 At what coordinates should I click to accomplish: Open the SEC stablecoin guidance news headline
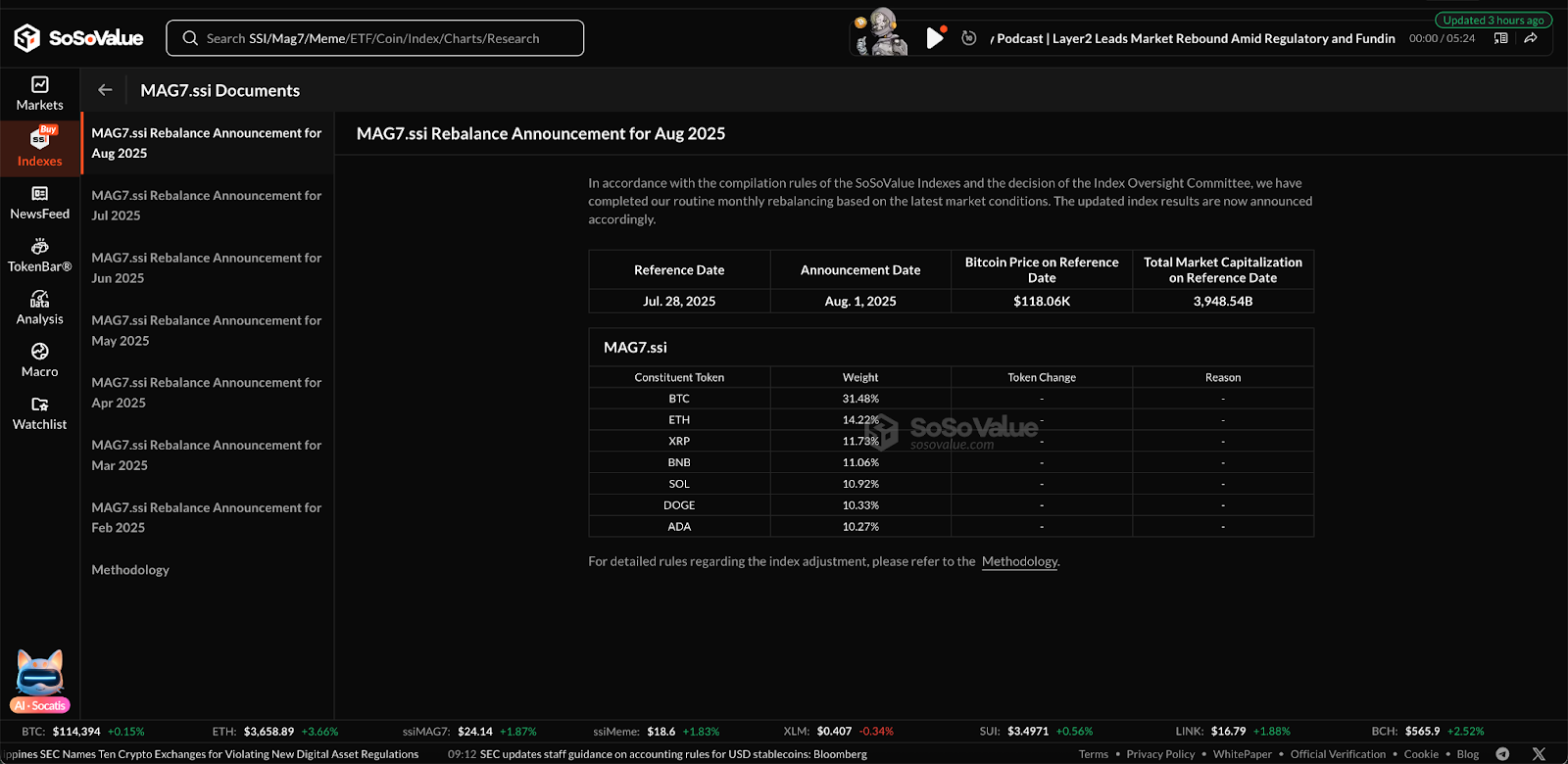click(673, 754)
